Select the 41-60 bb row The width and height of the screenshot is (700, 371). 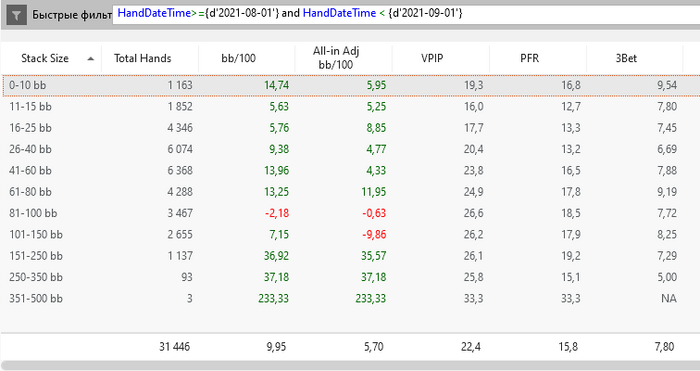[350, 171]
